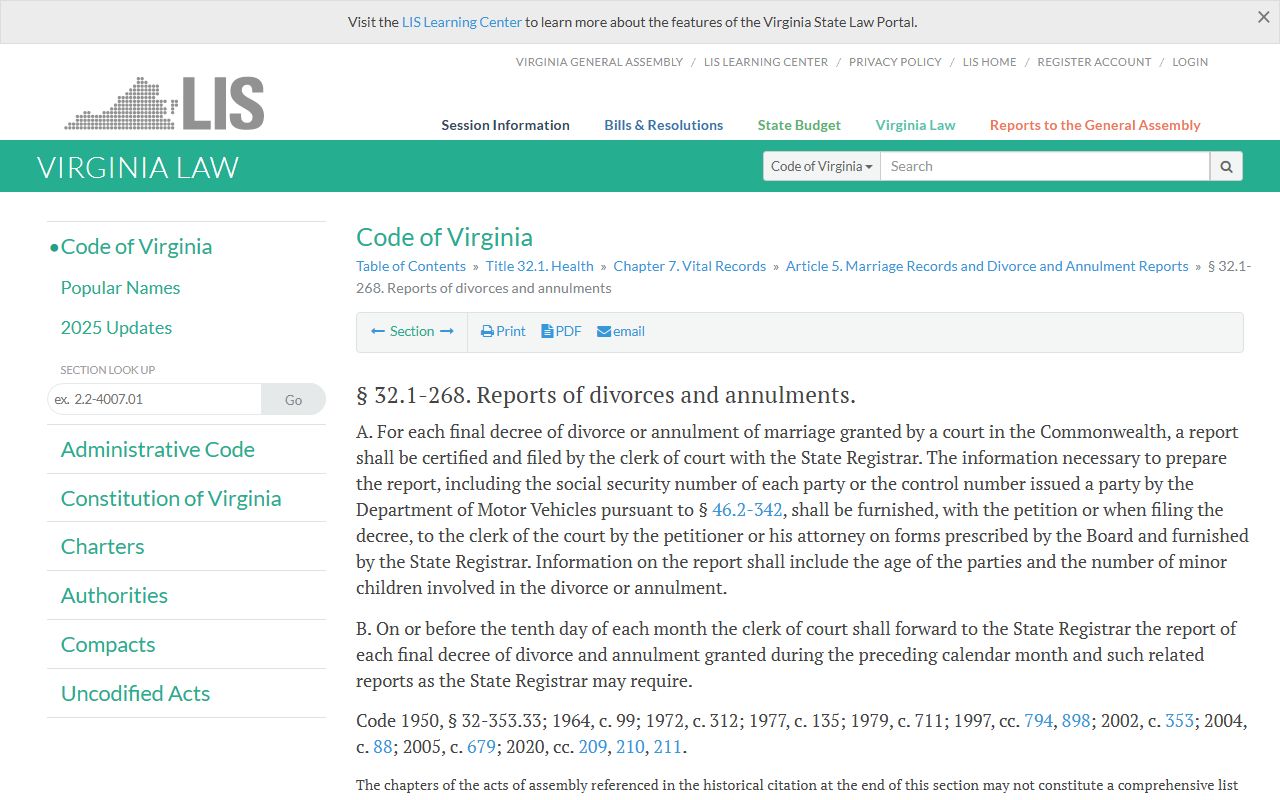Viewport: 1280px width, 800px height.
Task: Open Reports to the General Assembly menu
Action: pos(1095,125)
